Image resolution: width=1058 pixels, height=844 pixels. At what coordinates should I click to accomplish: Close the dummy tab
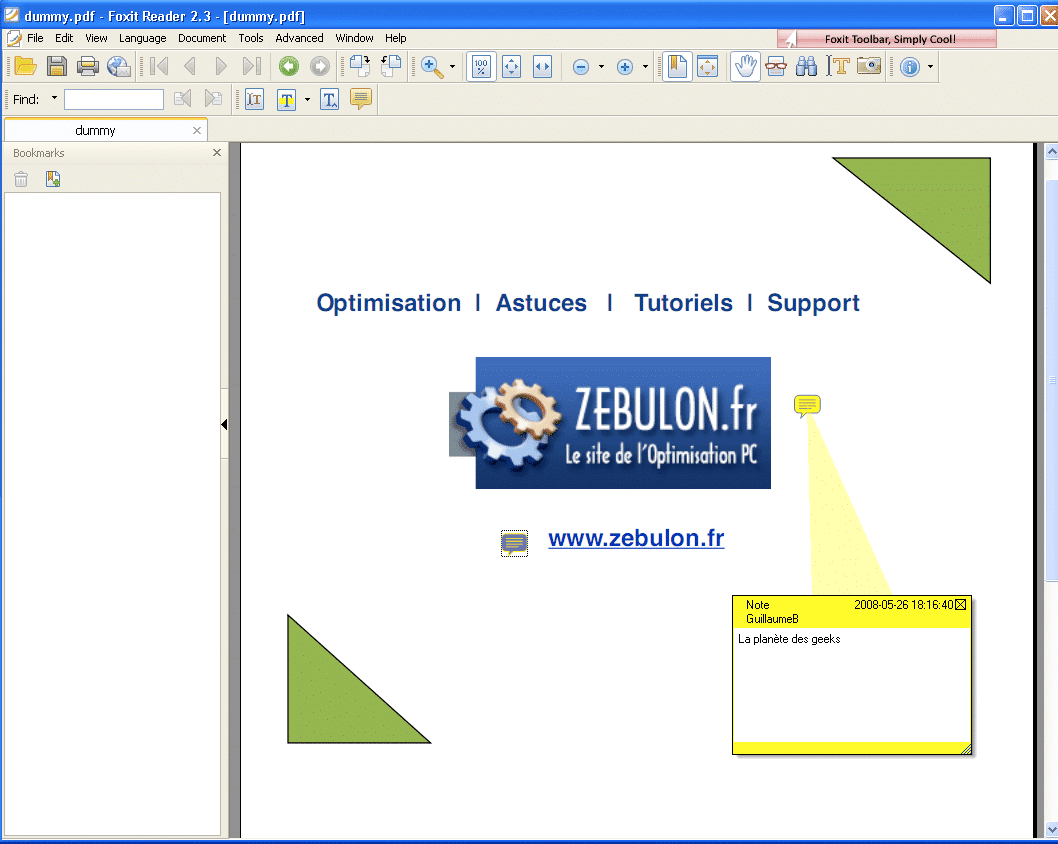pos(197,130)
